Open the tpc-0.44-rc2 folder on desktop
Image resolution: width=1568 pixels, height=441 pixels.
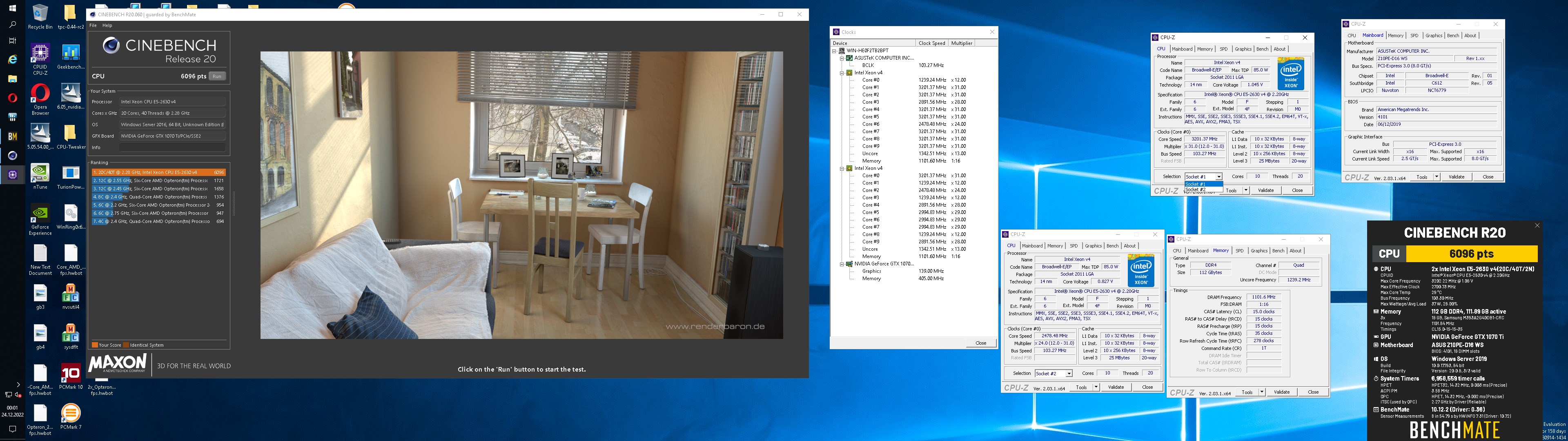(71, 16)
